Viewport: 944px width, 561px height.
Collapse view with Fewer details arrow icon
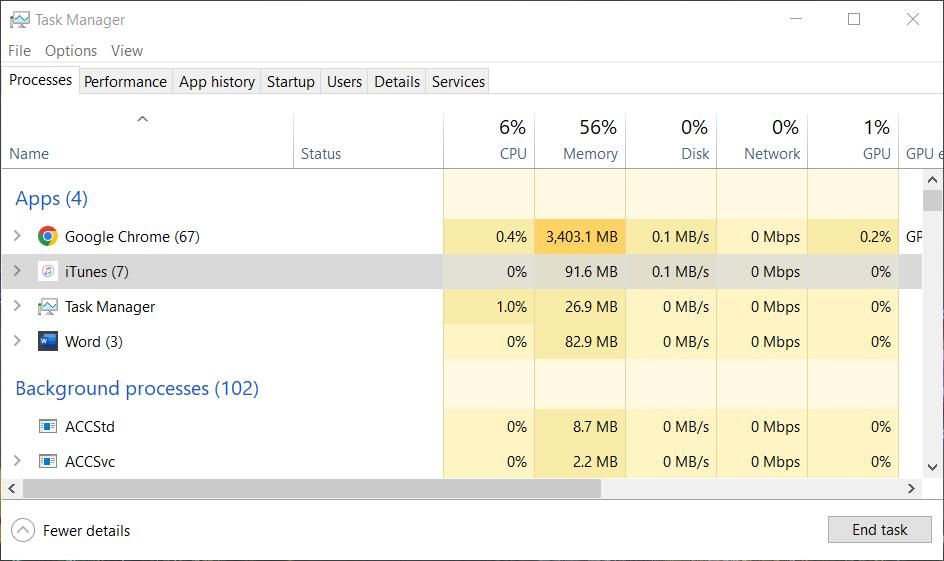pyautogui.click(x=22, y=531)
